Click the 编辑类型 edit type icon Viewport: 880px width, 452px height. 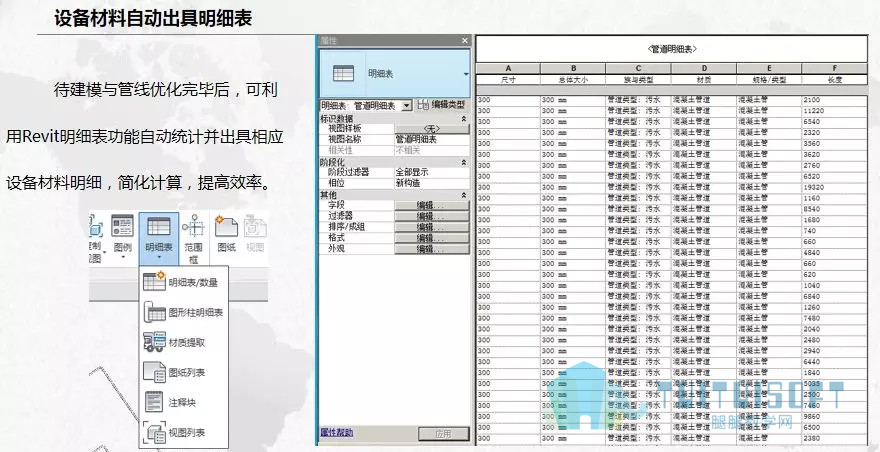(424, 105)
